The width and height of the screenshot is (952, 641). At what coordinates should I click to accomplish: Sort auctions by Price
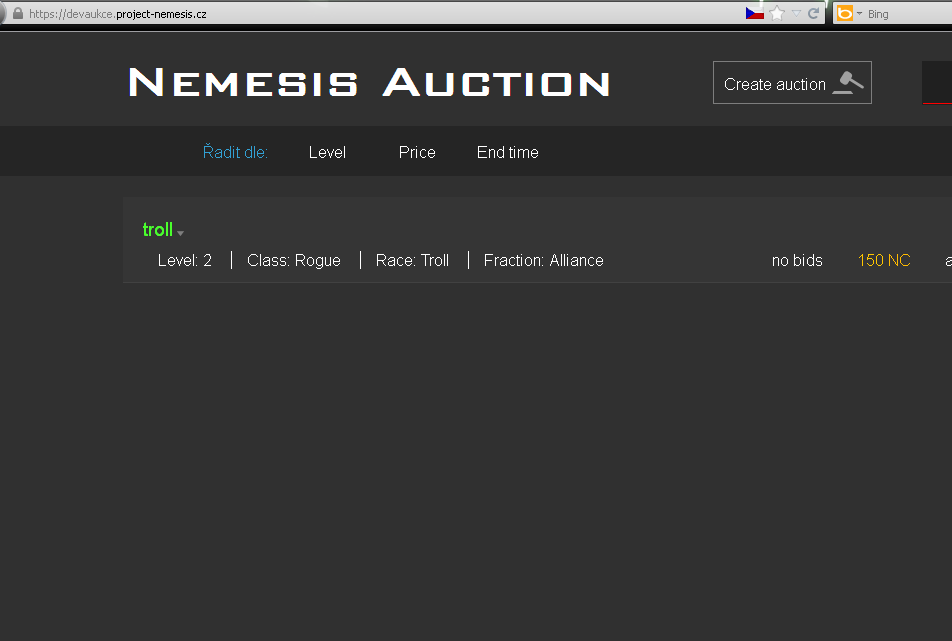416,152
